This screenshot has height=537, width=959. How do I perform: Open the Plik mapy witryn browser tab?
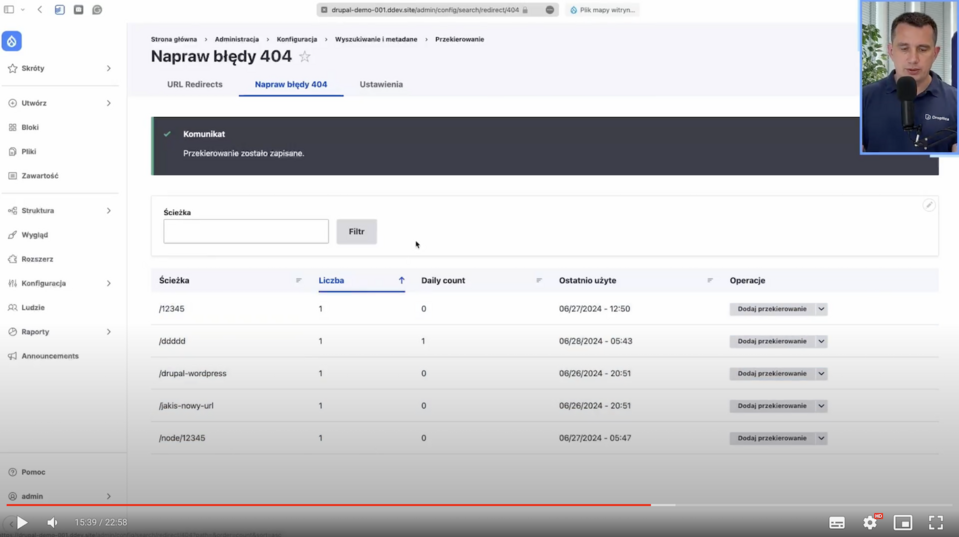tap(602, 10)
